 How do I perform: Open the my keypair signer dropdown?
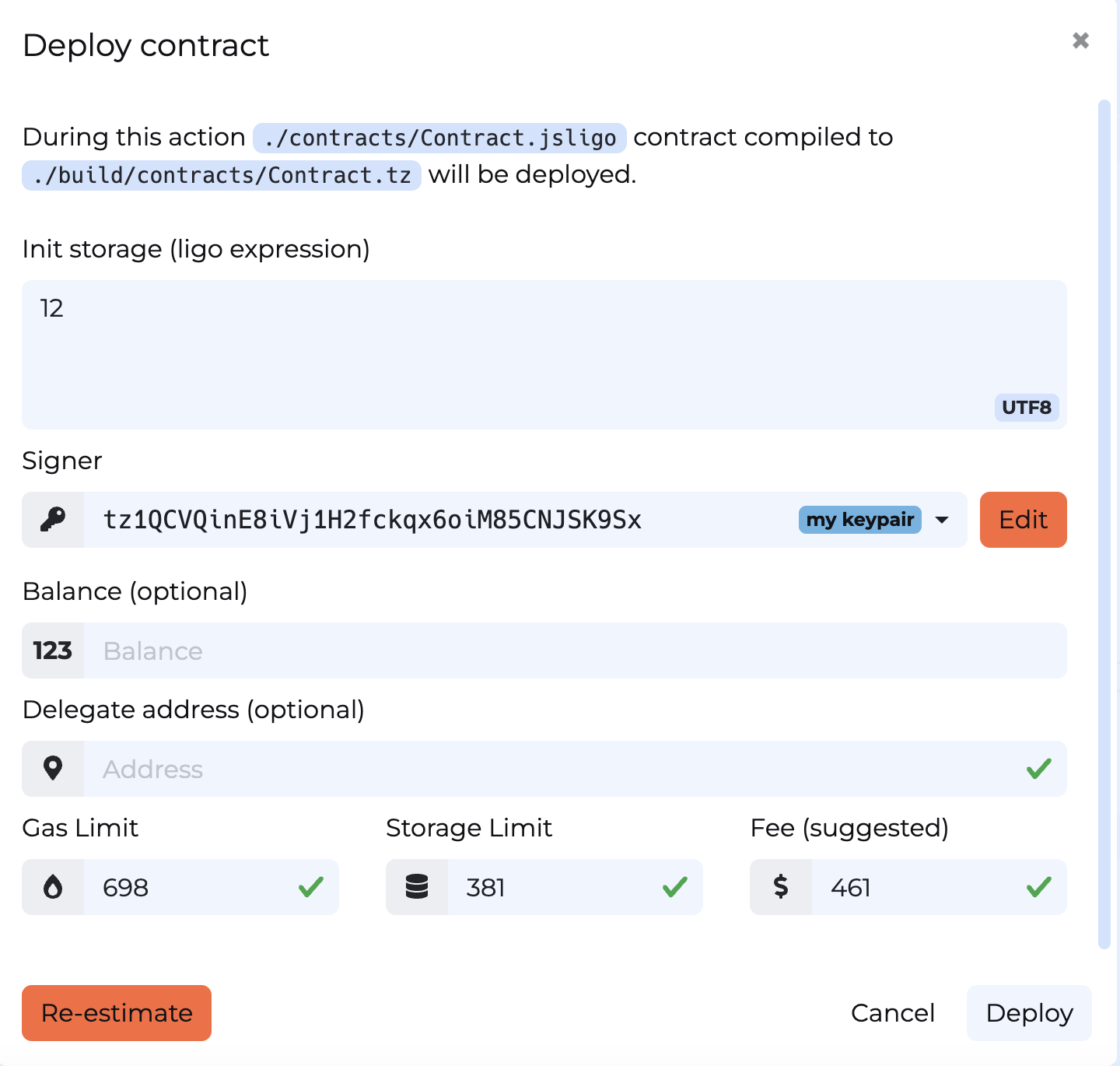coord(859,520)
